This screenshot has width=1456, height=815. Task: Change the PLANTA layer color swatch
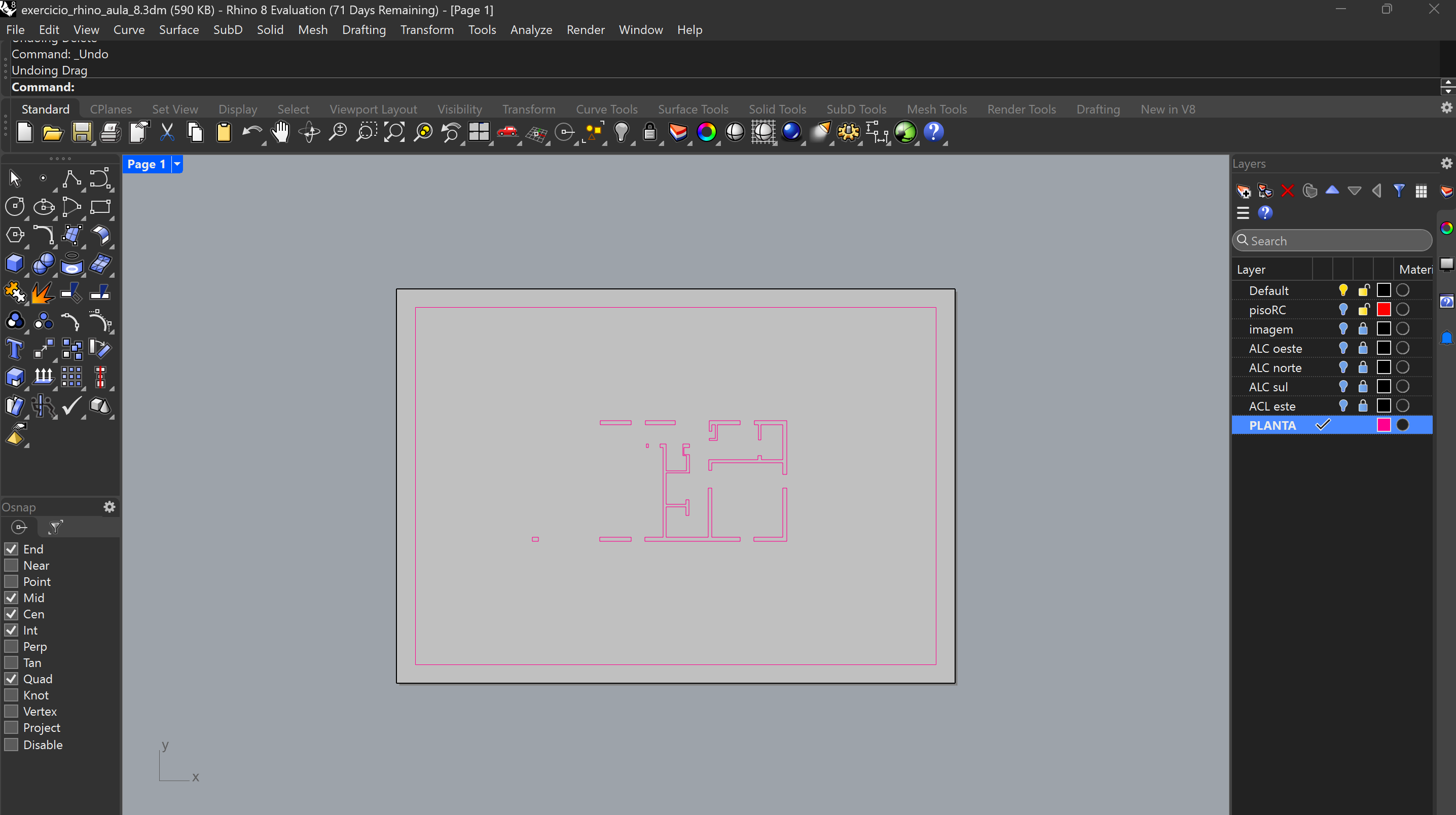point(1384,425)
